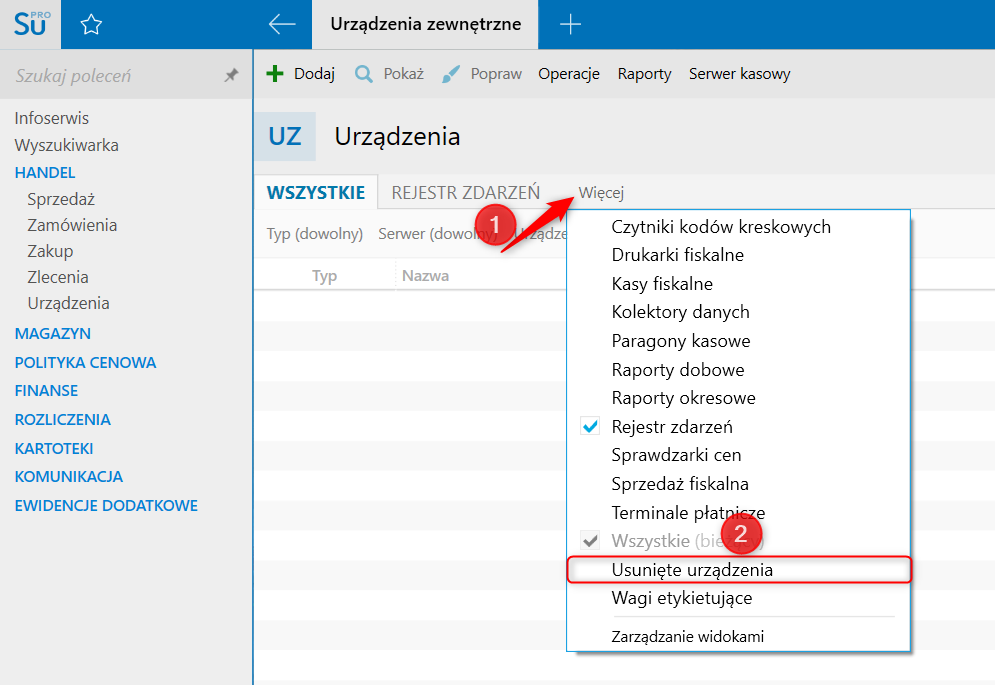The image size is (995, 685).
Task: Open the Serwer (dowolny) filter
Action: tap(430, 234)
